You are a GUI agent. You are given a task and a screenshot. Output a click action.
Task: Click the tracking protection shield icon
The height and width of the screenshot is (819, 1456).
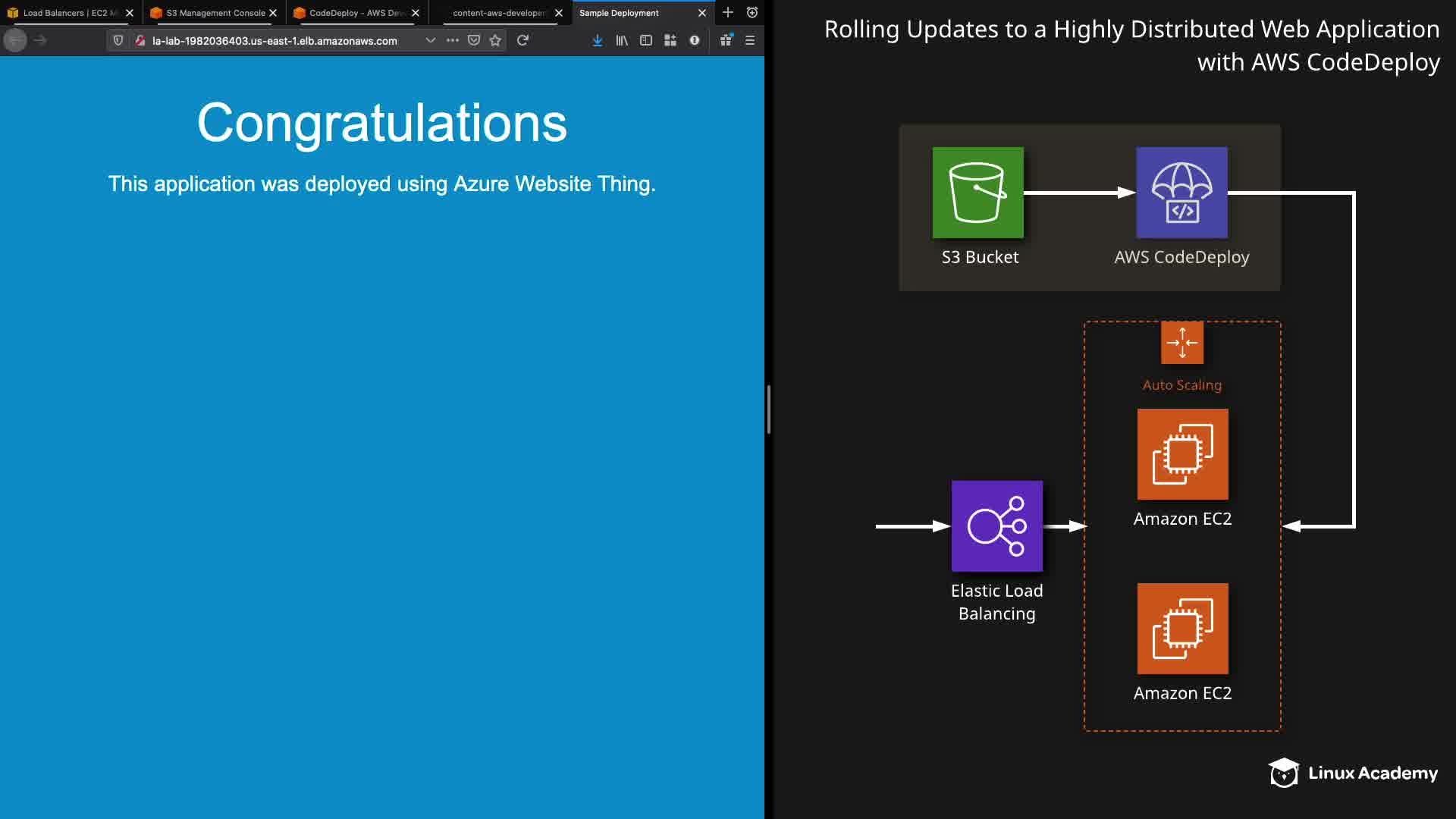pos(118,40)
